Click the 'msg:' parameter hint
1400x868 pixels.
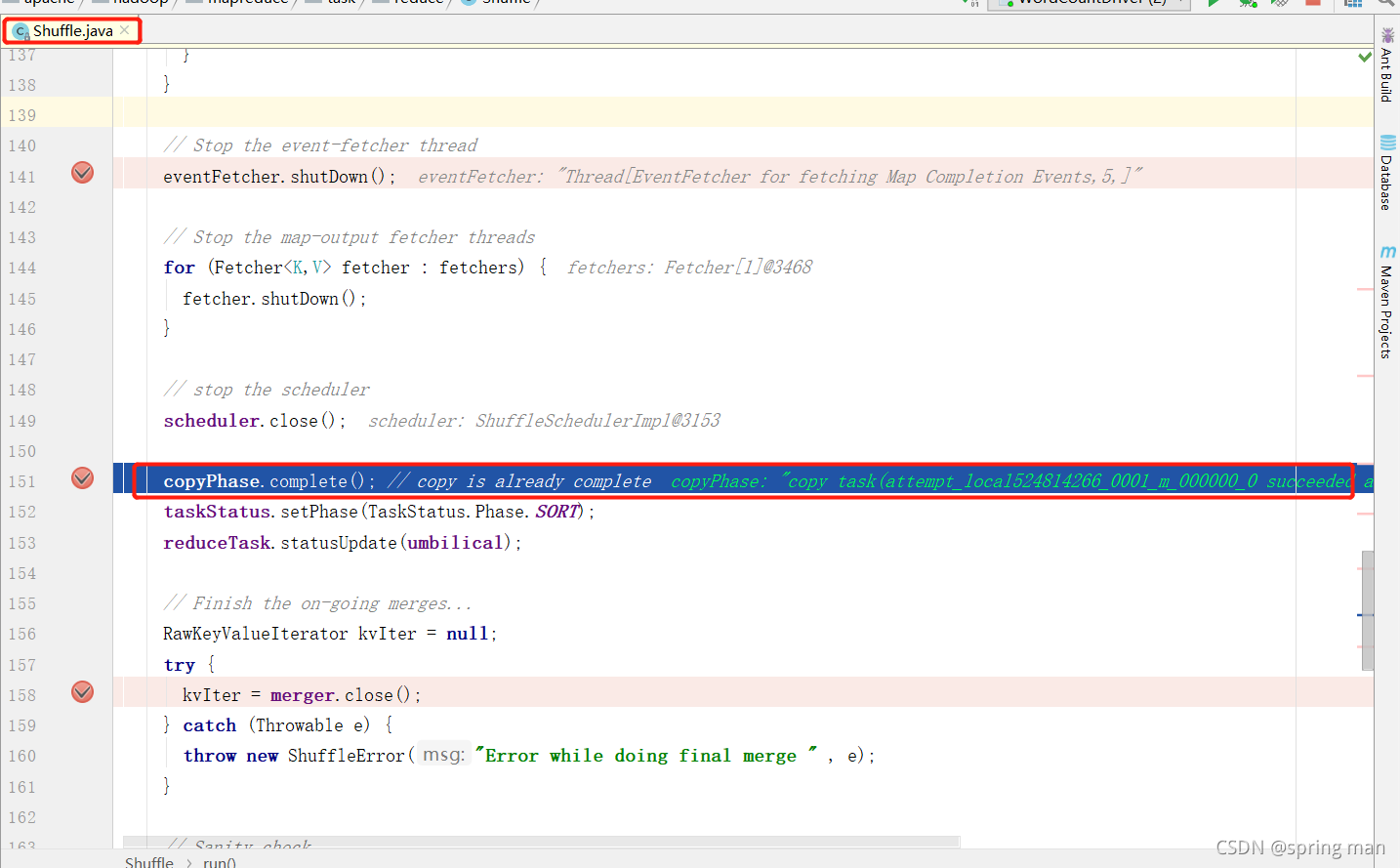tap(443, 755)
